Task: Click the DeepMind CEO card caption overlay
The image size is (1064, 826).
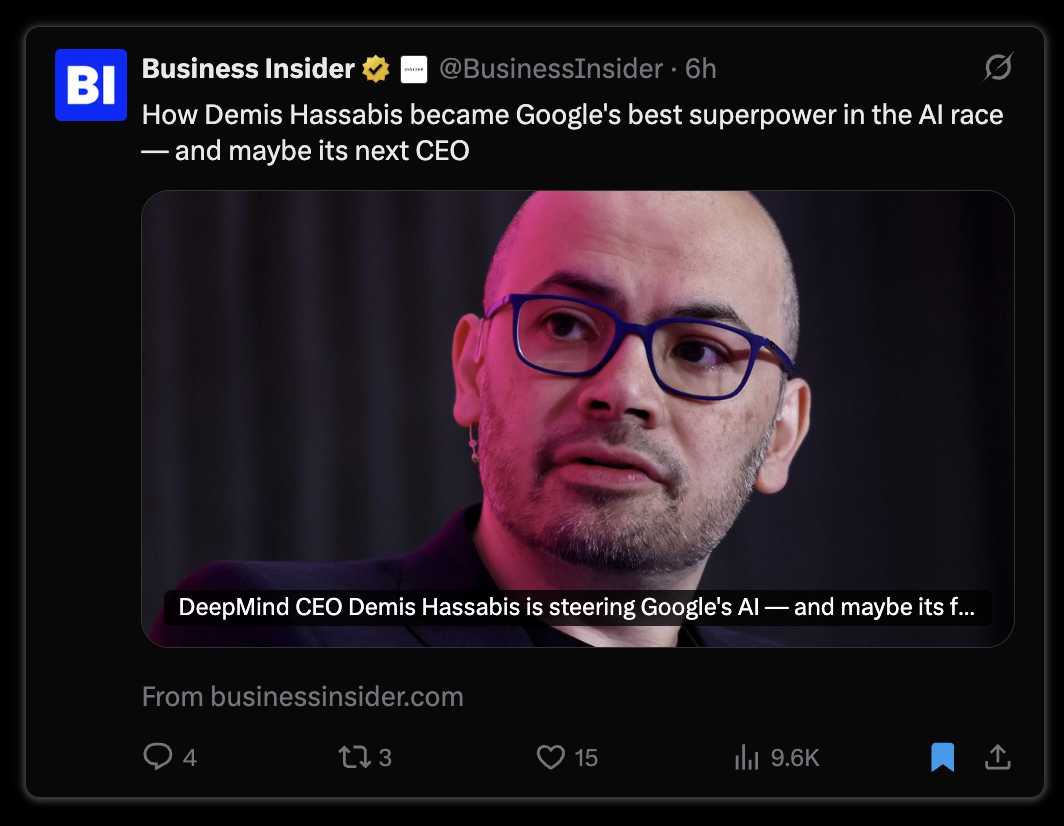Action: [577, 607]
